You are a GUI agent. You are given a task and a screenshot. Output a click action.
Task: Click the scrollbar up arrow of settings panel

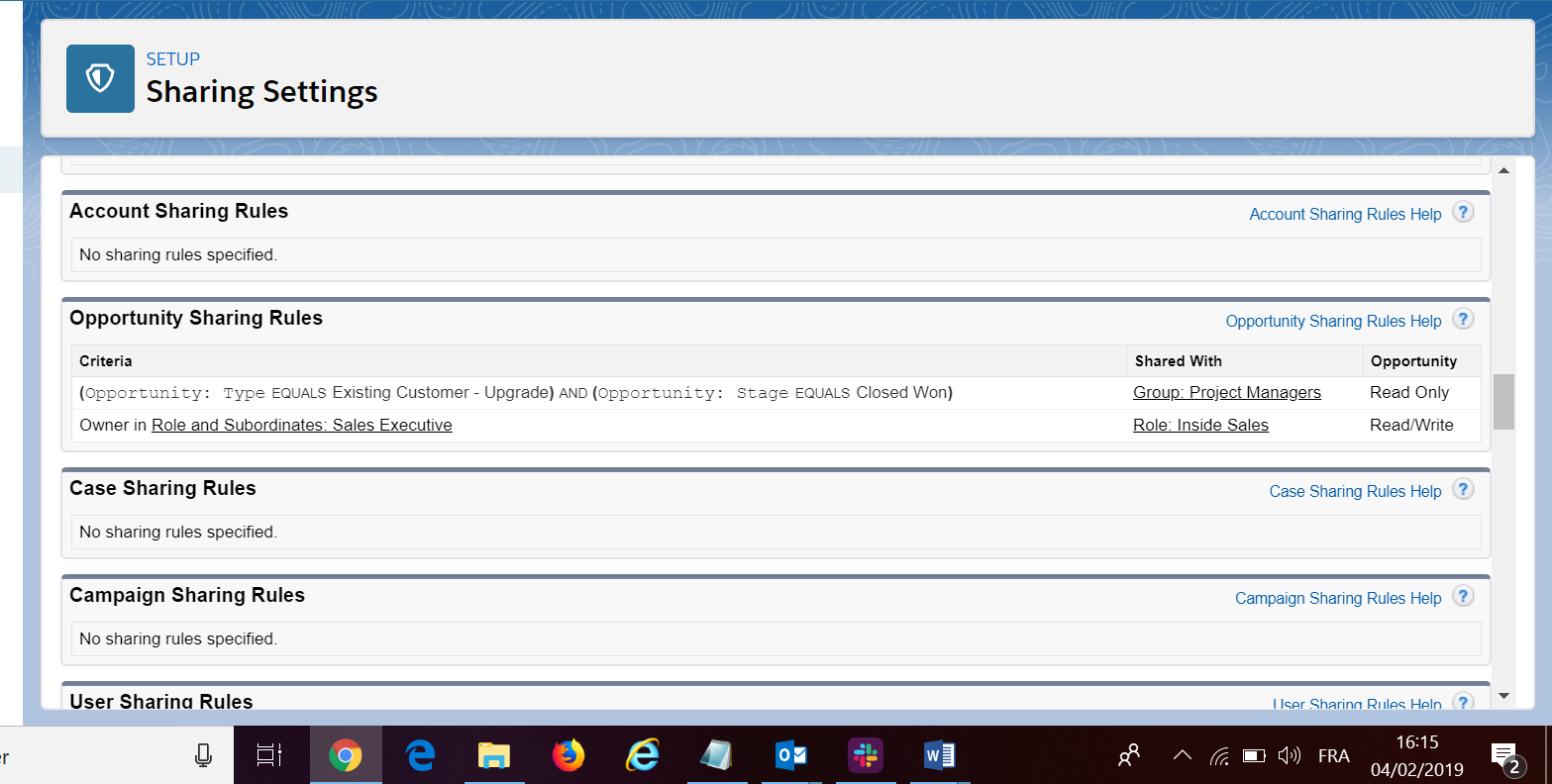point(1503,171)
